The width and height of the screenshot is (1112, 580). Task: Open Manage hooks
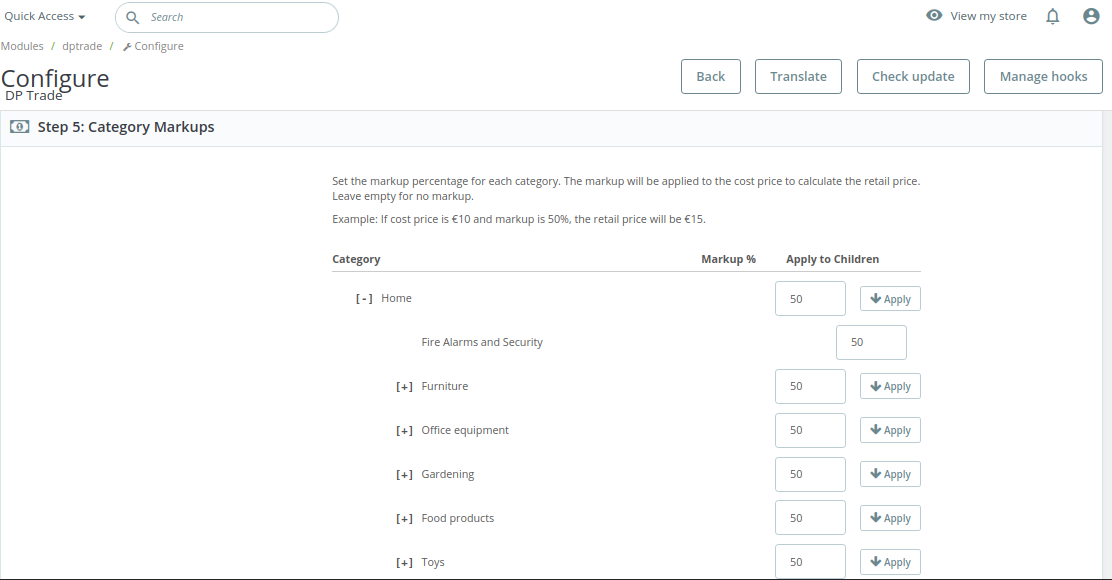(x=1043, y=77)
